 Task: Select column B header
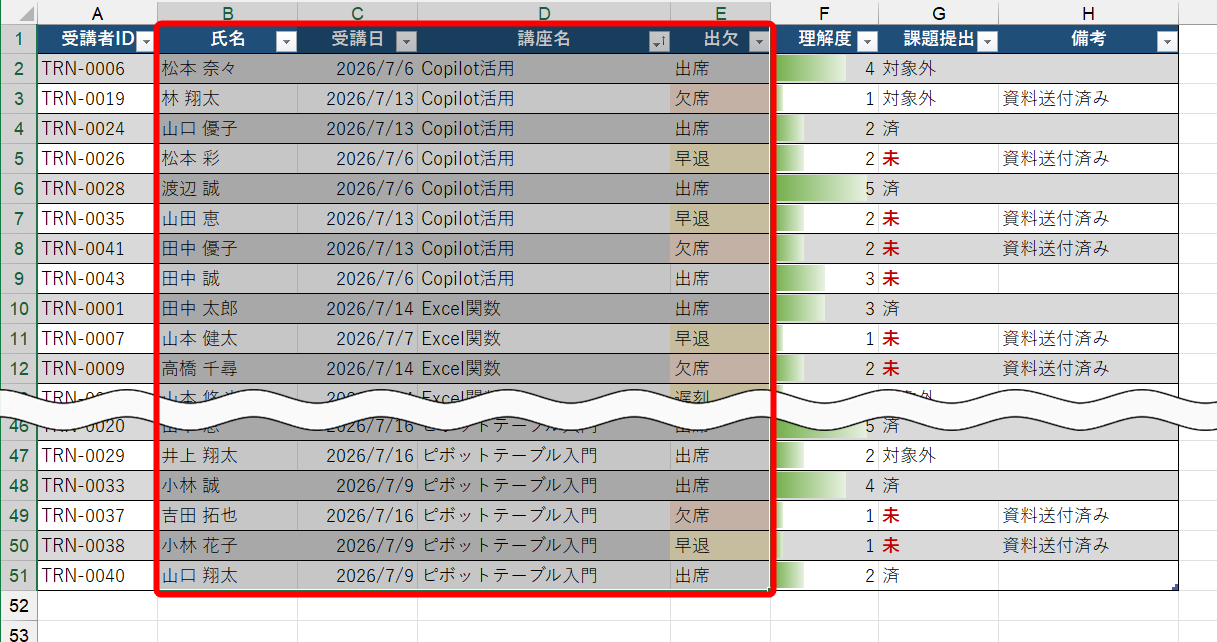tap(228, 13)
